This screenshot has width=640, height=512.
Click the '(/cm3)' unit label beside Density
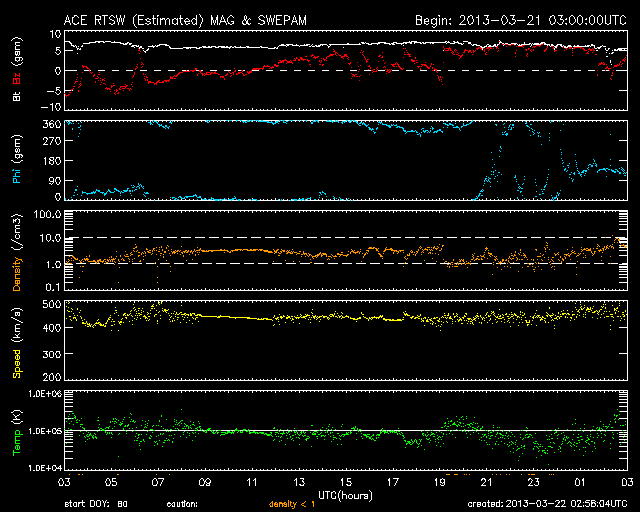[x=18, y=232]
